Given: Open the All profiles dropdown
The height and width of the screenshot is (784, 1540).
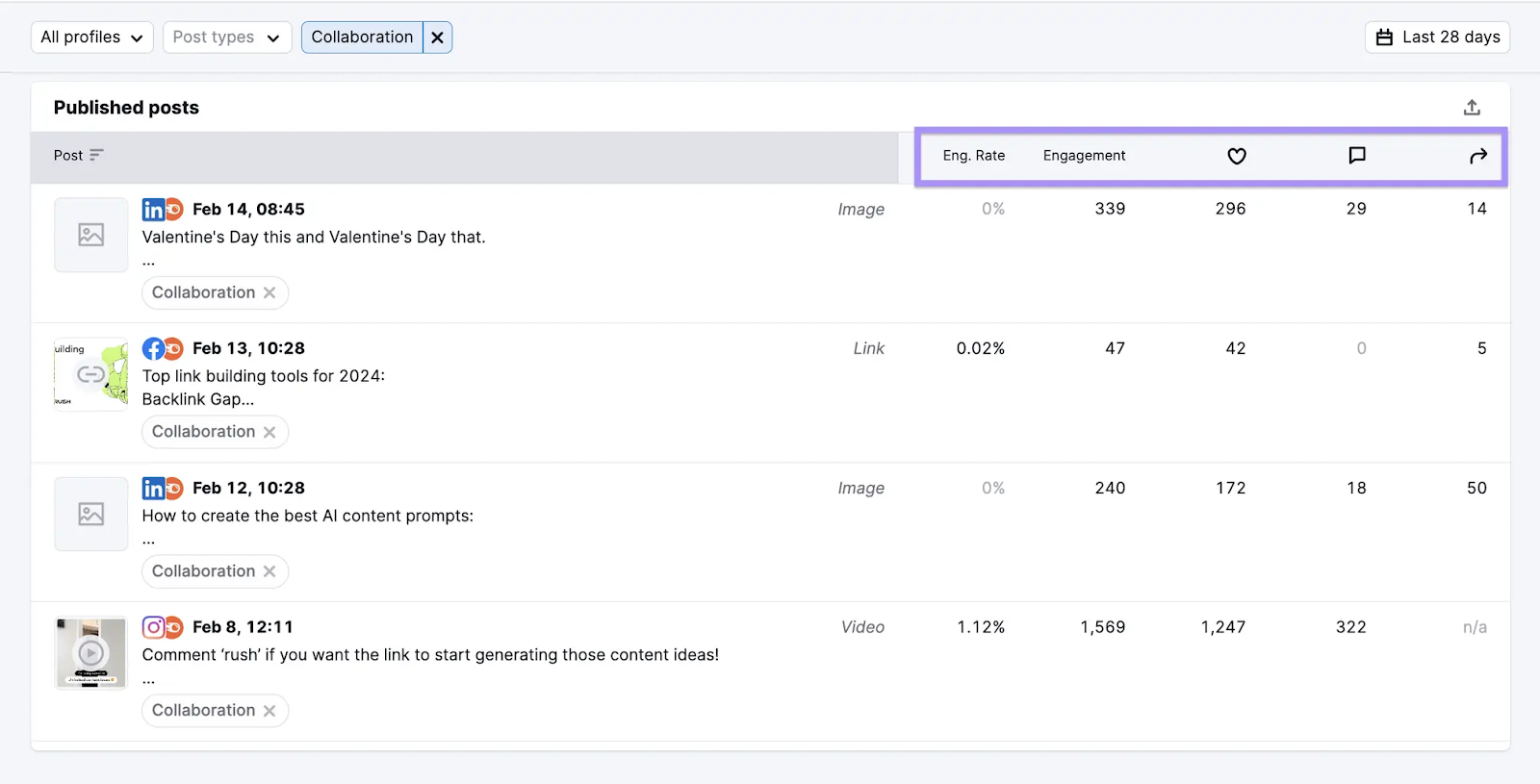Looking at the screenshot, I should click(91, 38).
